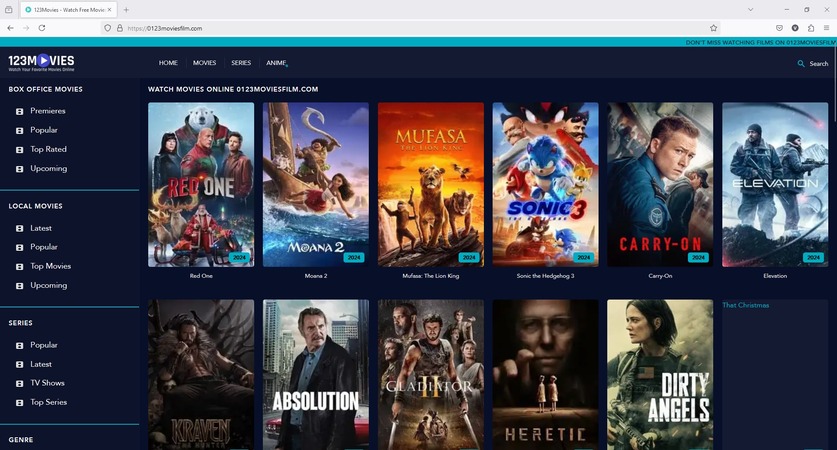Click the Pocket save icon in toolbar
Screen dimensions: 837x450
coord(779,28)
